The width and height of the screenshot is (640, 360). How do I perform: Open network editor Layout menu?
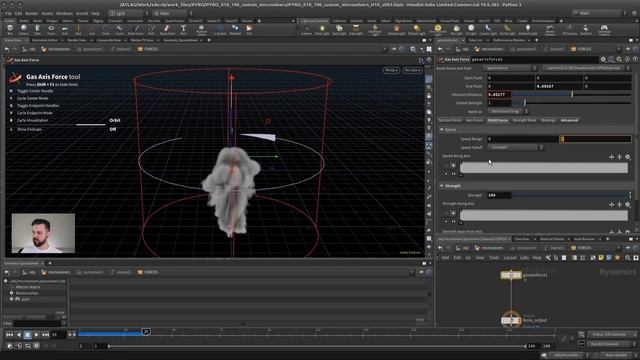tap(509, 258)
